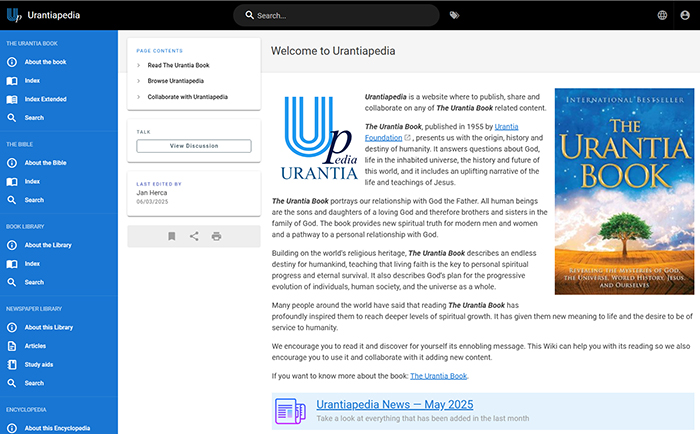The image size is (700, 434).
Task: Click the magnifier icon in search bar
Action: [x=250, y=15]
